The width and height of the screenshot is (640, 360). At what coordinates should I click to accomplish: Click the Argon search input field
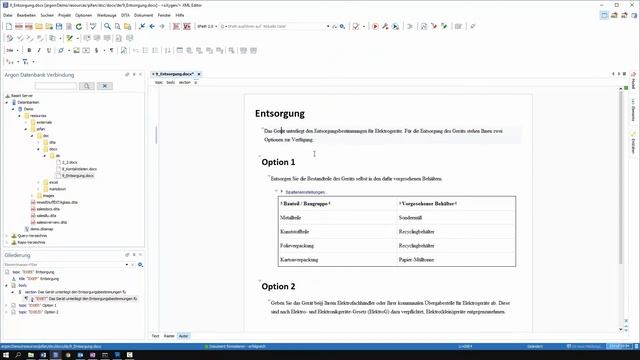(x=56, y=86)
